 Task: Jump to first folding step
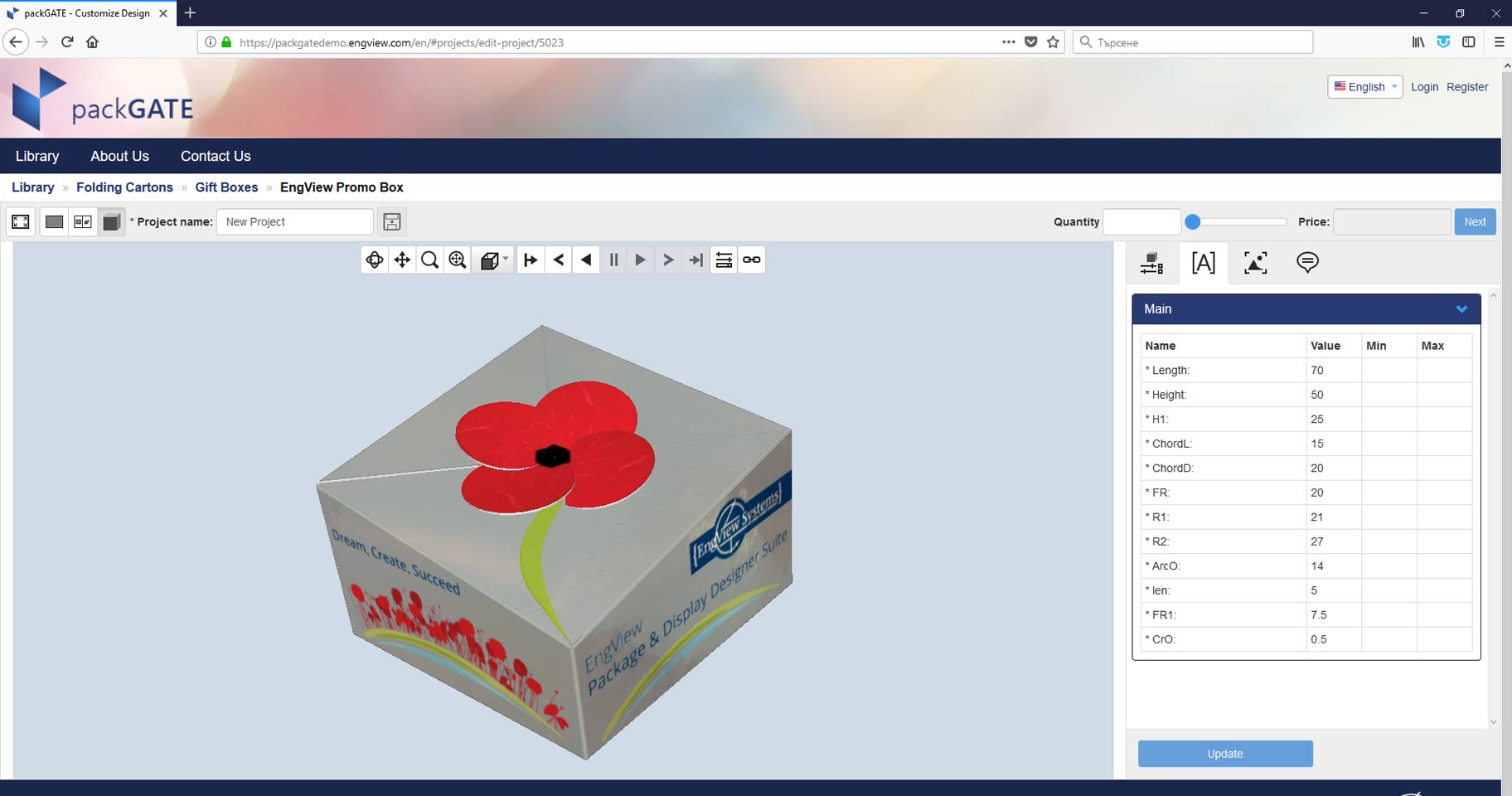[531, 260]
